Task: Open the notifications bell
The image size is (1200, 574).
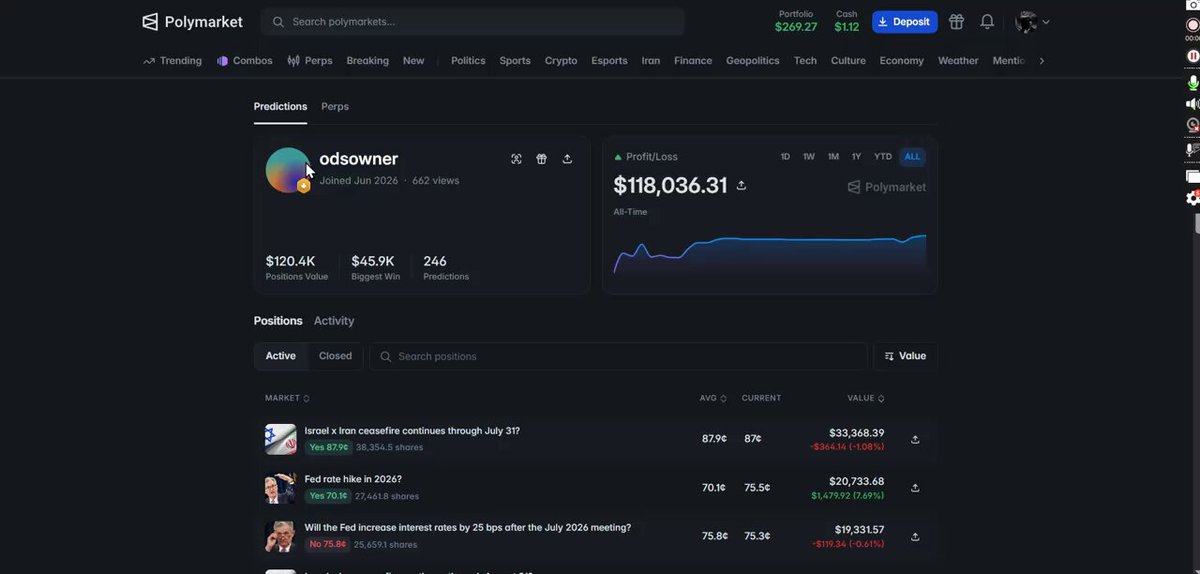Action: (x=987, y=21)
